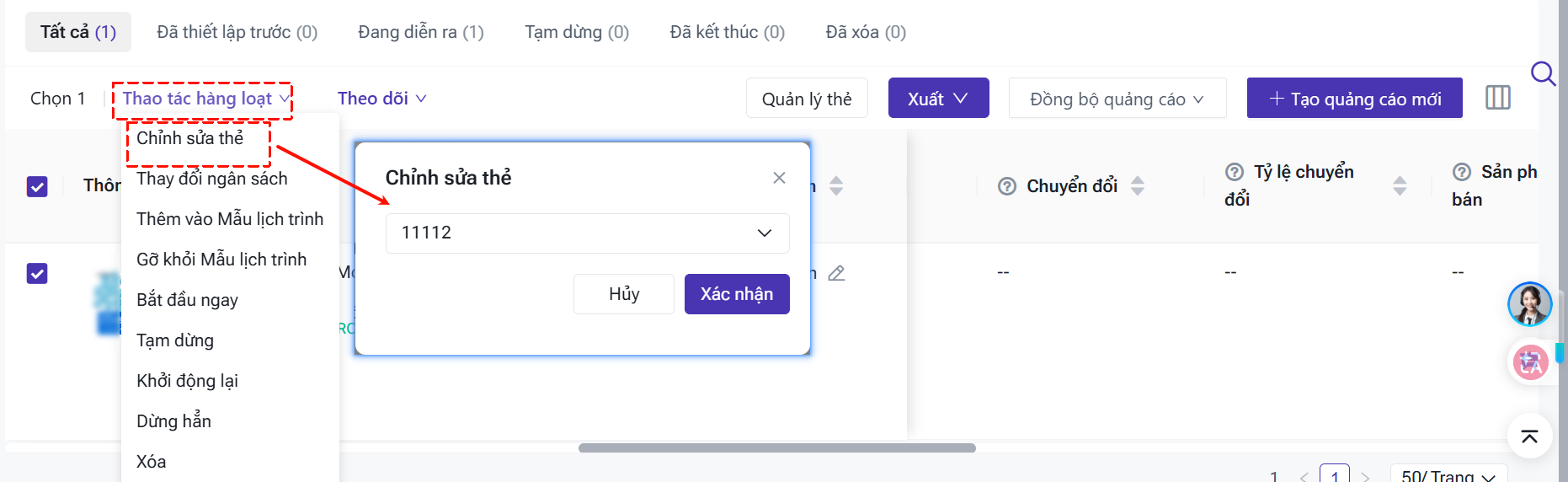Expand the Theo dõi dropdown
The width and height of the screenshot is (1568, 482).
click(x=381, y=99)
